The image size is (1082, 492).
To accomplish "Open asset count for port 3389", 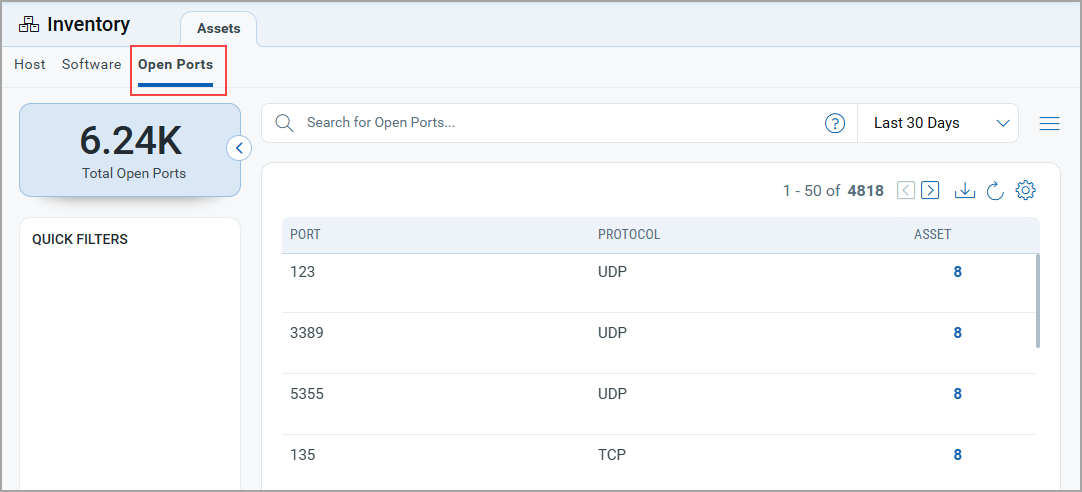I will pos(958,333).
